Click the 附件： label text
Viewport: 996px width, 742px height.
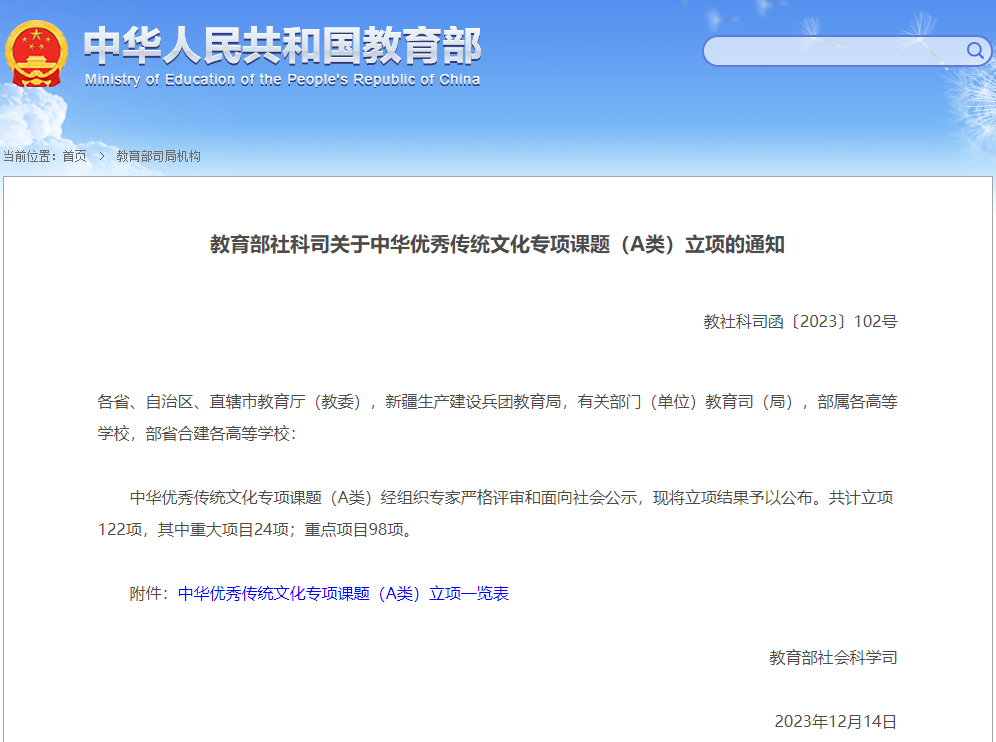(153, 593)
